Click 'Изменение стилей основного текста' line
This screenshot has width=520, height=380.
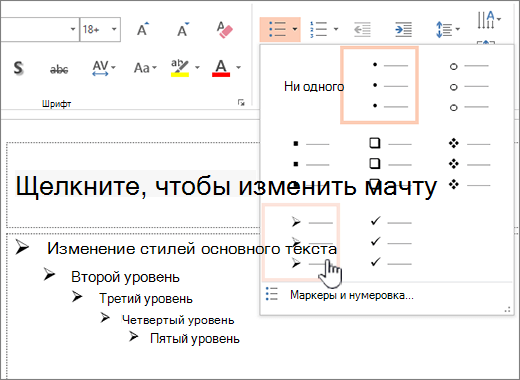click(192, 249)
